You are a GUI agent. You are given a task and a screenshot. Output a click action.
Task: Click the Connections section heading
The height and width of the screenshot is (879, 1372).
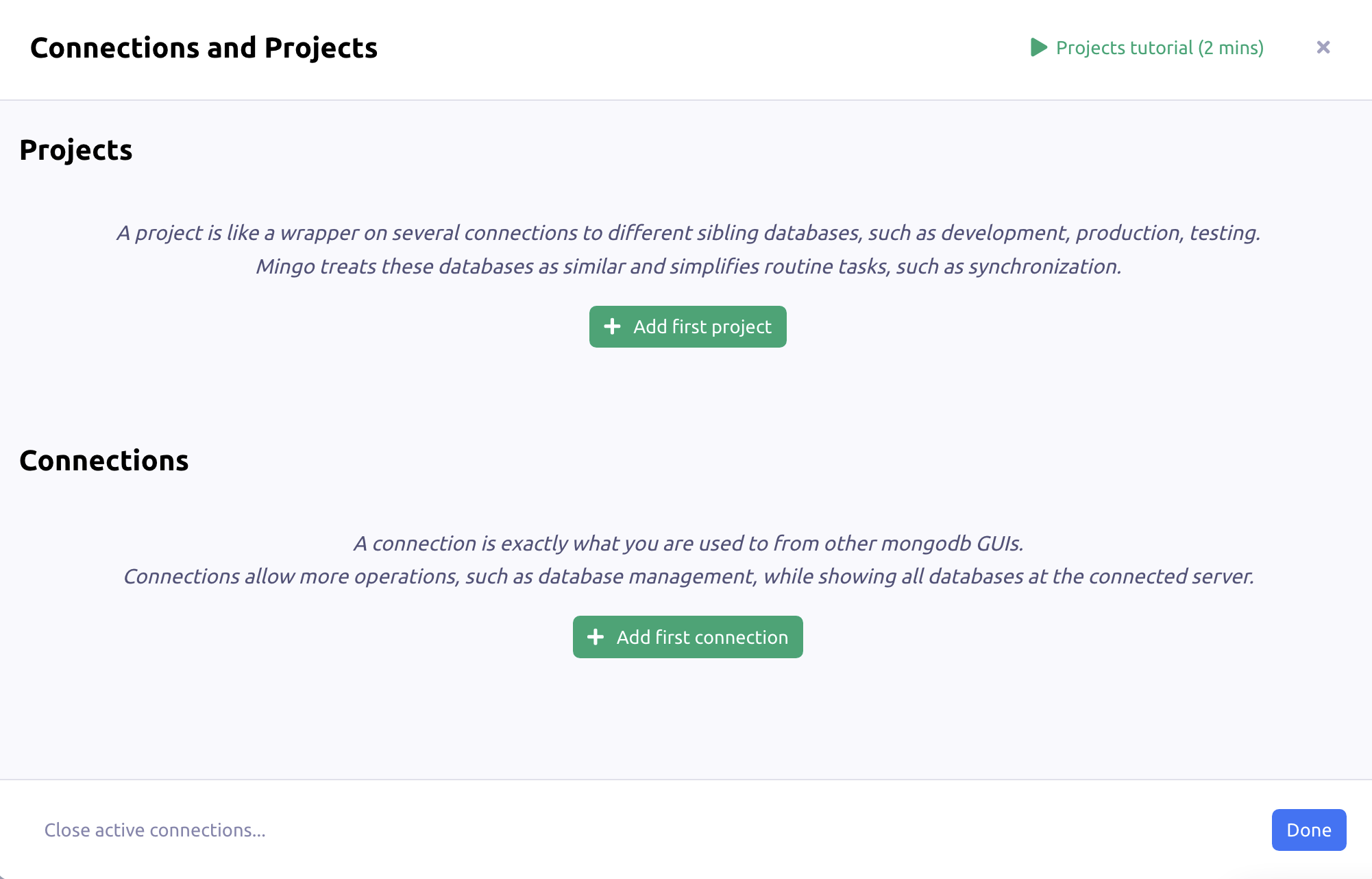[x=103, y=461]
